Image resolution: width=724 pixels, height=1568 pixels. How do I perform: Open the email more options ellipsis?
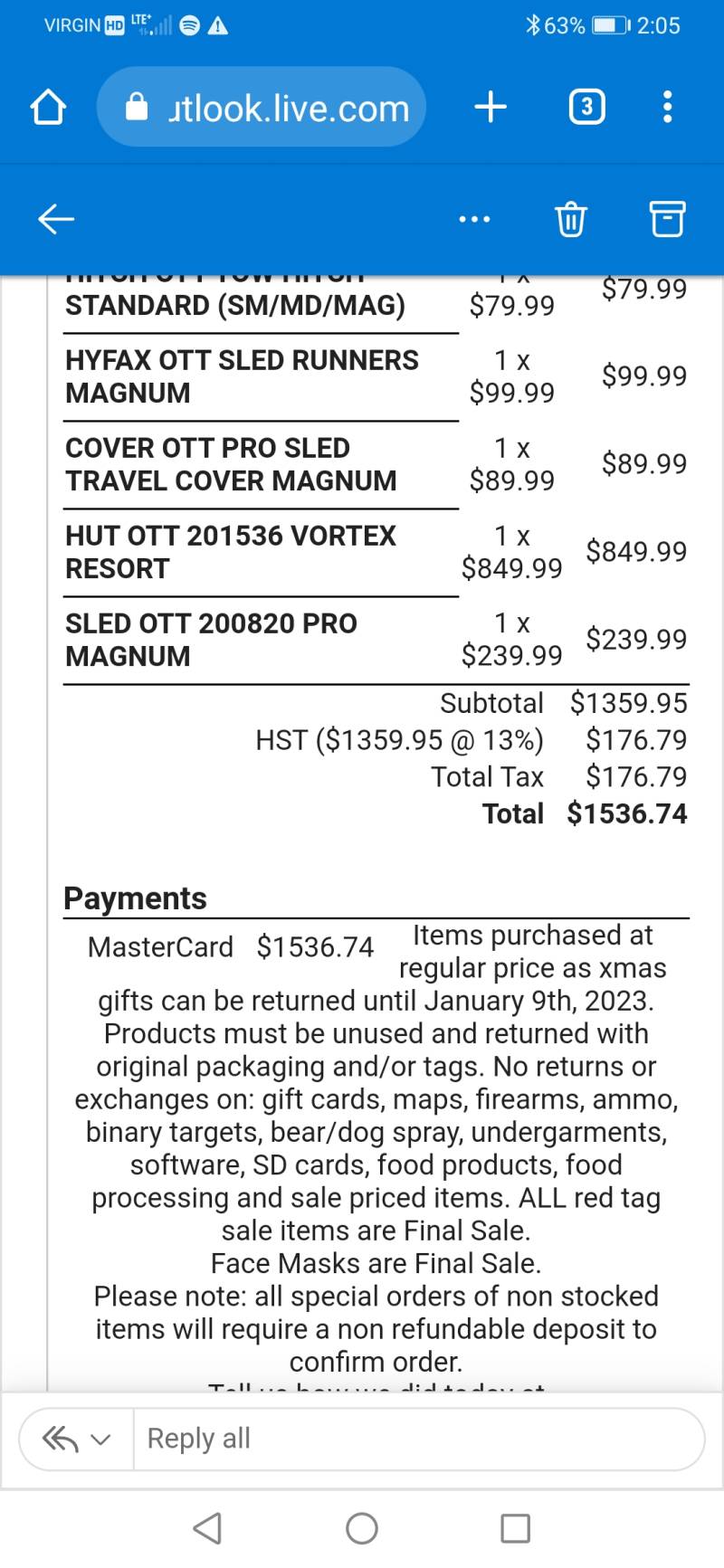point(474,219)
